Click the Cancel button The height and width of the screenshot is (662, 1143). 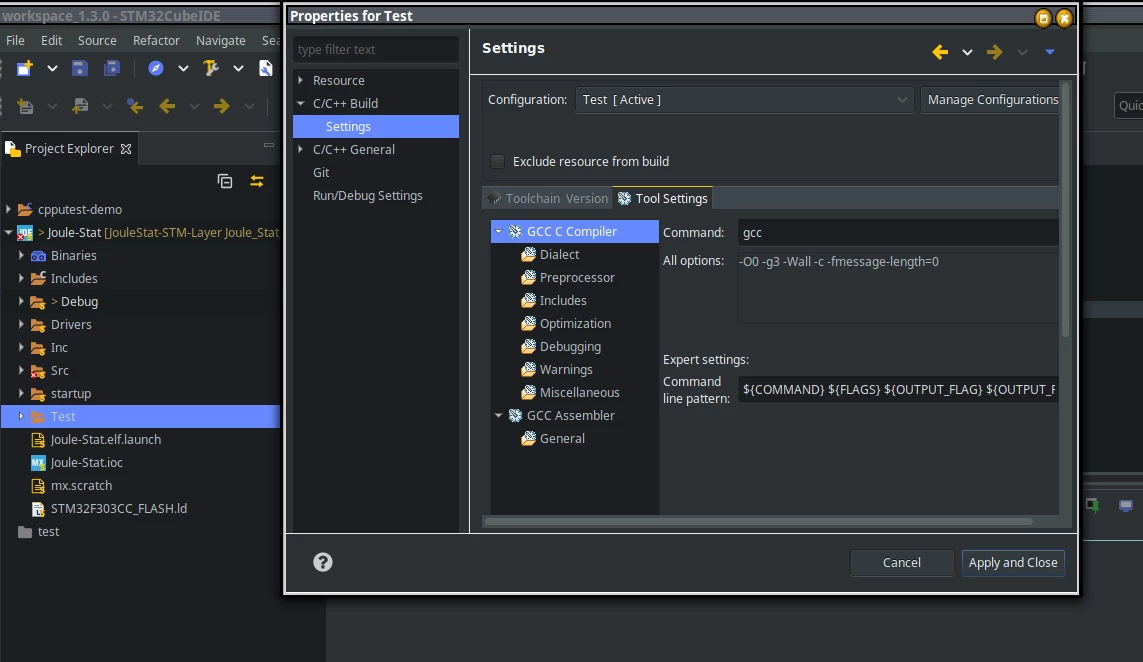tap(902, 563)
